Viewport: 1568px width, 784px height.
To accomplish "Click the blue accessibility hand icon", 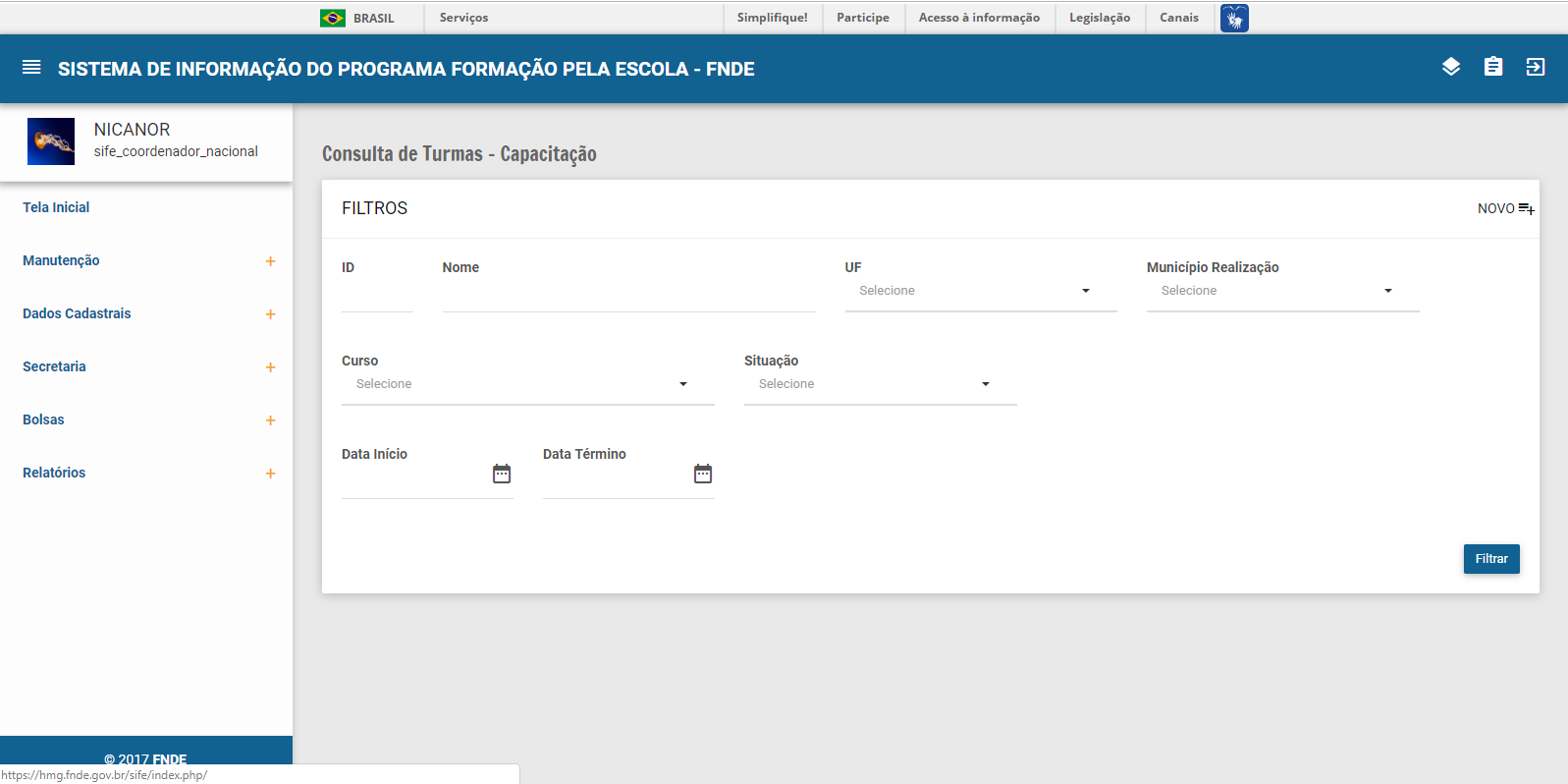I will (1234, 18).
